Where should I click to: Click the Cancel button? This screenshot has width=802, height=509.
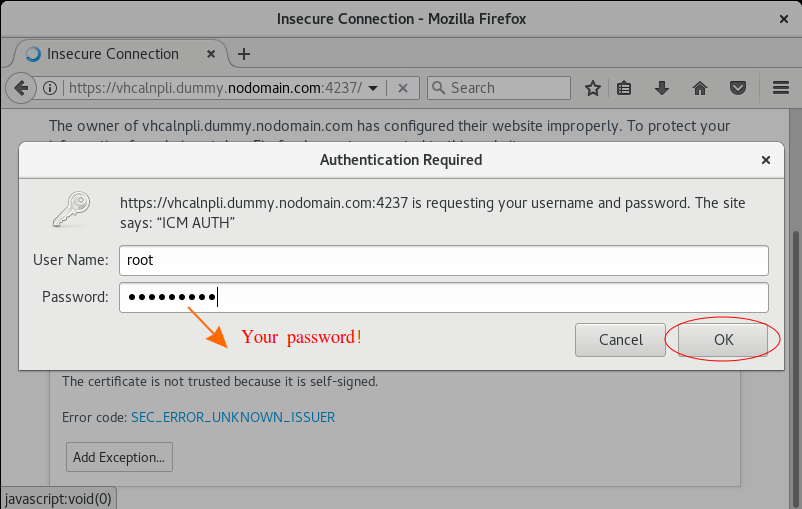(x=620, y=340)
